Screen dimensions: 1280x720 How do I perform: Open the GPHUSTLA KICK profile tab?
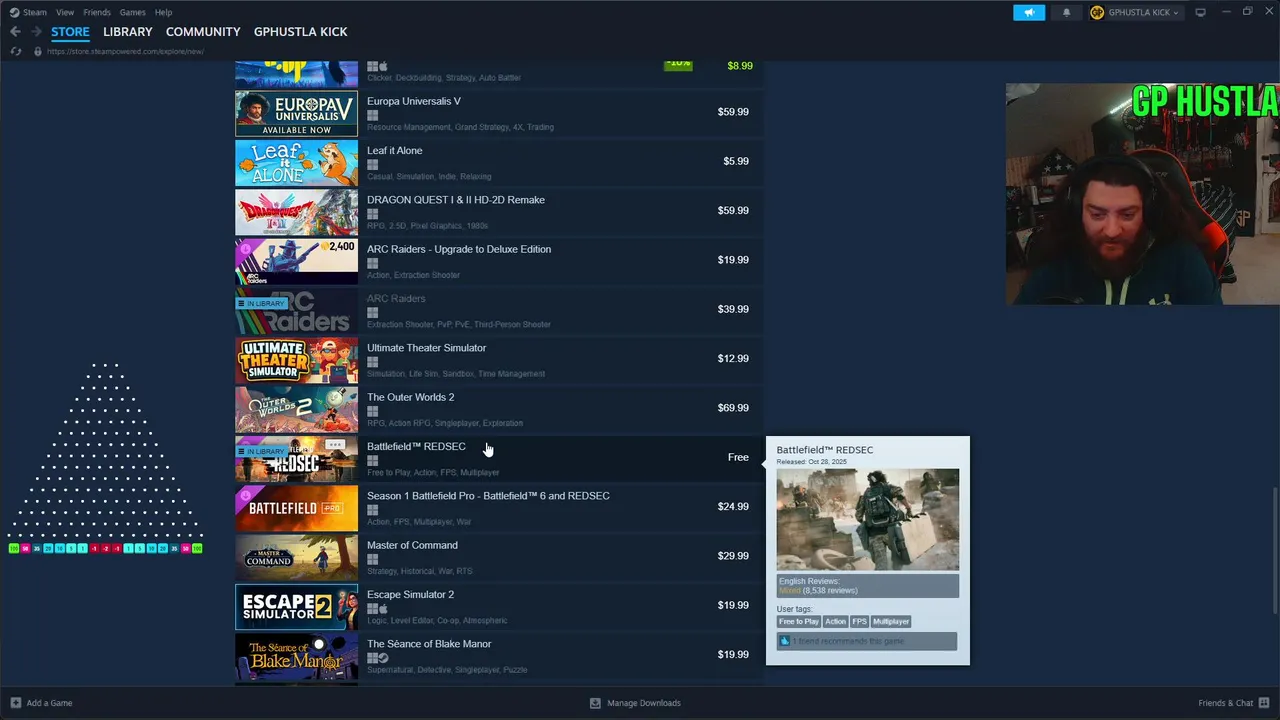coord(301,32)
